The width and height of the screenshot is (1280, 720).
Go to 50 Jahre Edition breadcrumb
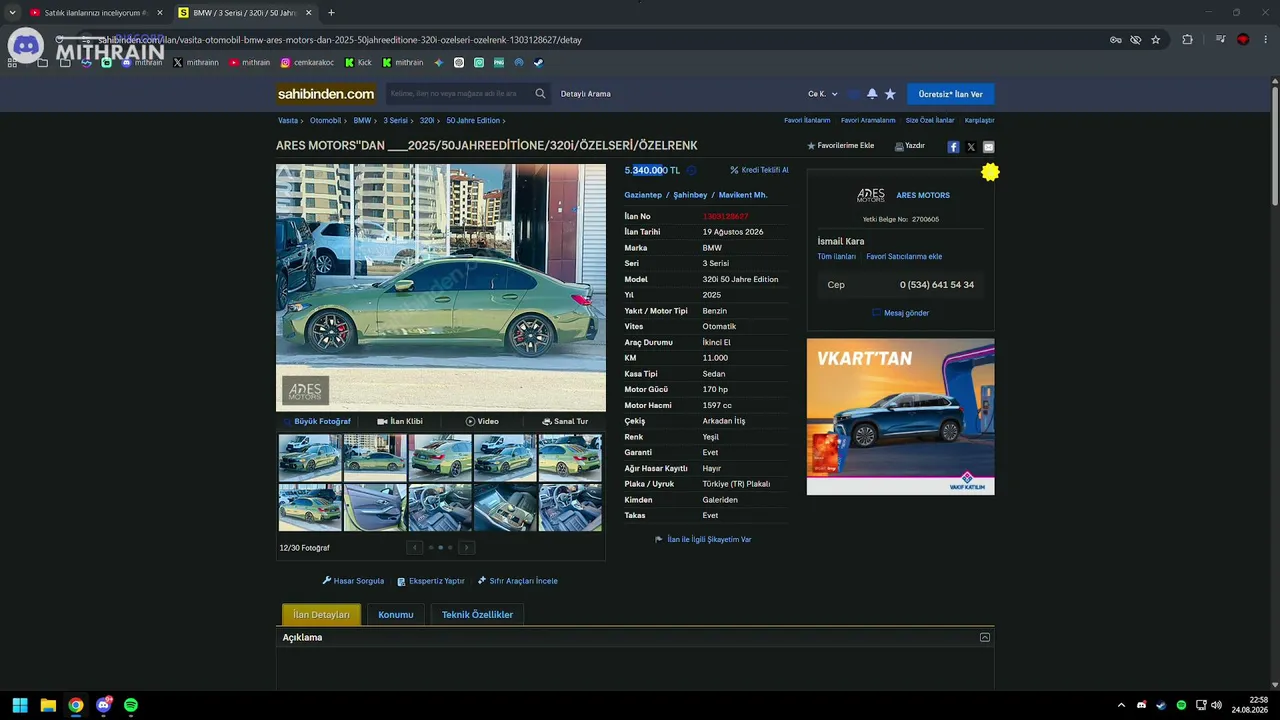[473, 121]
